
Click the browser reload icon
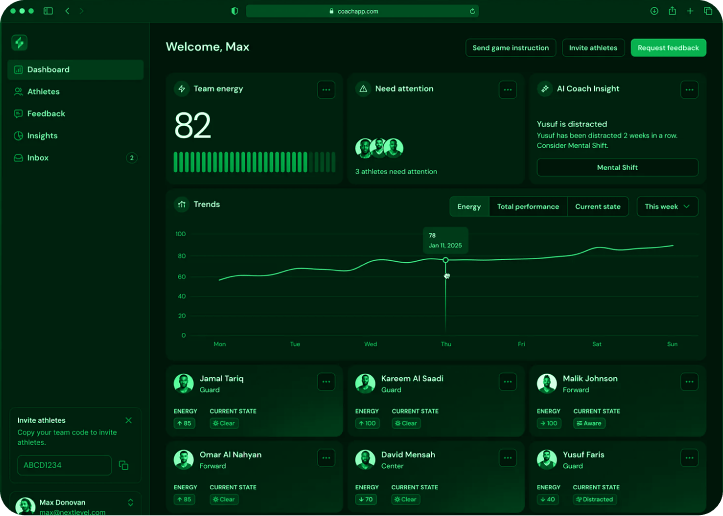pos(472,11)
